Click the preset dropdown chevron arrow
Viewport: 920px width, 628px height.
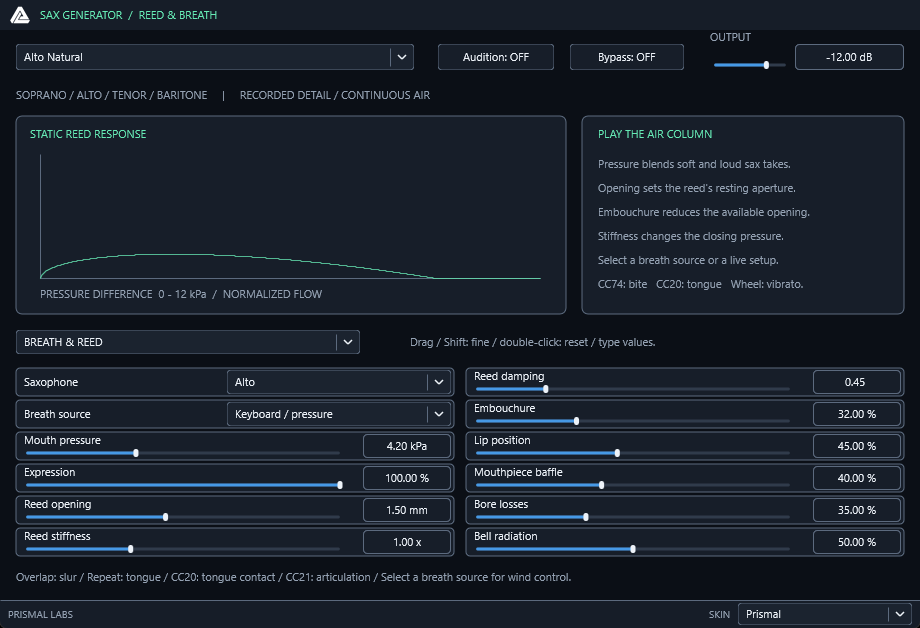tap(402, 57)
